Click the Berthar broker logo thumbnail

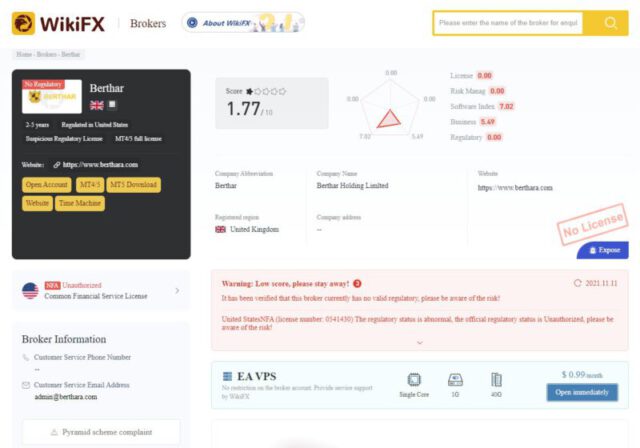tap(51, 97)
